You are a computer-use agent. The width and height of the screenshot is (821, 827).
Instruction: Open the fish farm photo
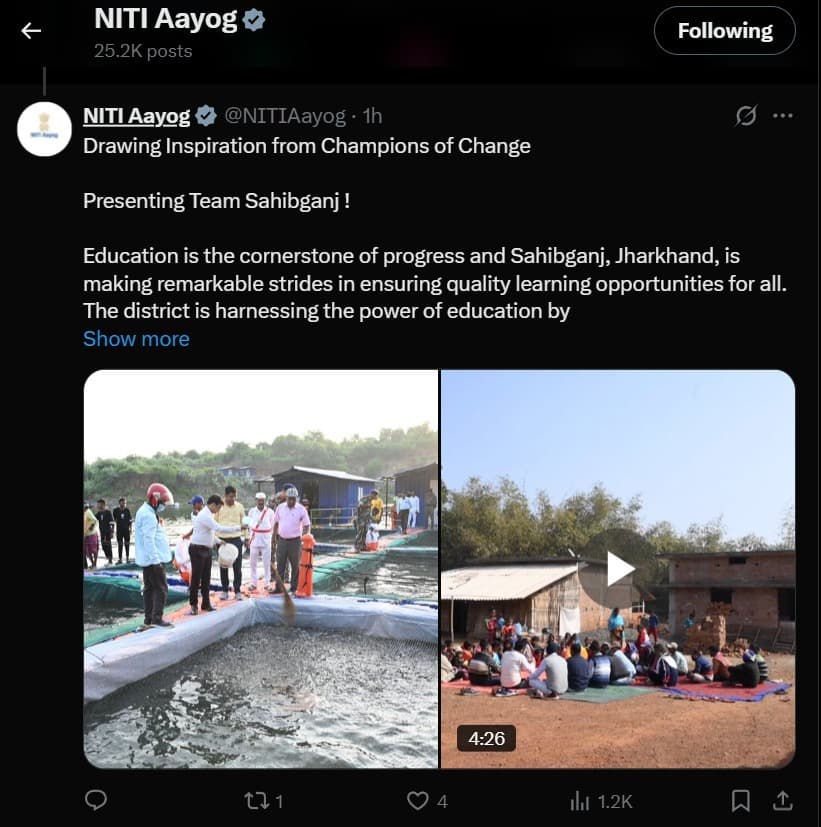point(260,569)
